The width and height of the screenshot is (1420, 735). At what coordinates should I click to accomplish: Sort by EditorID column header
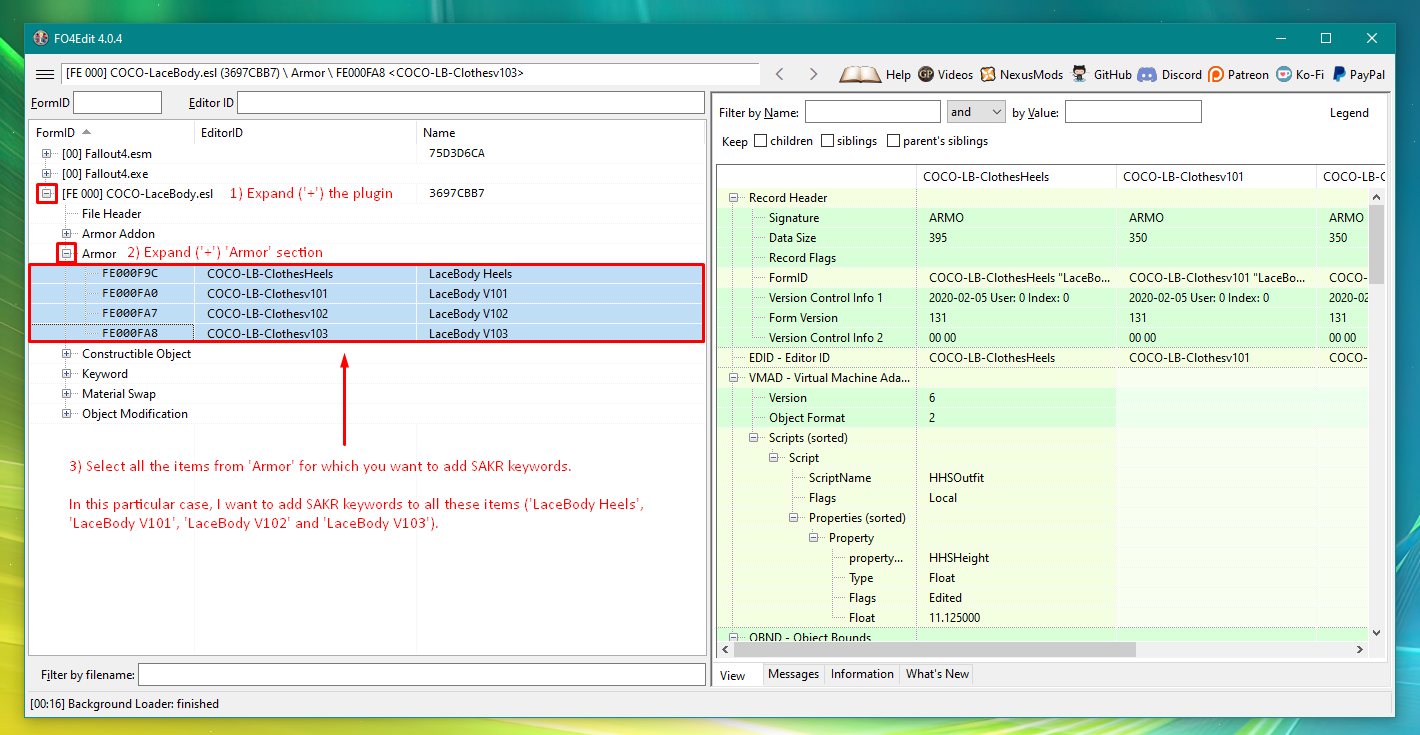tap(305, 132)
